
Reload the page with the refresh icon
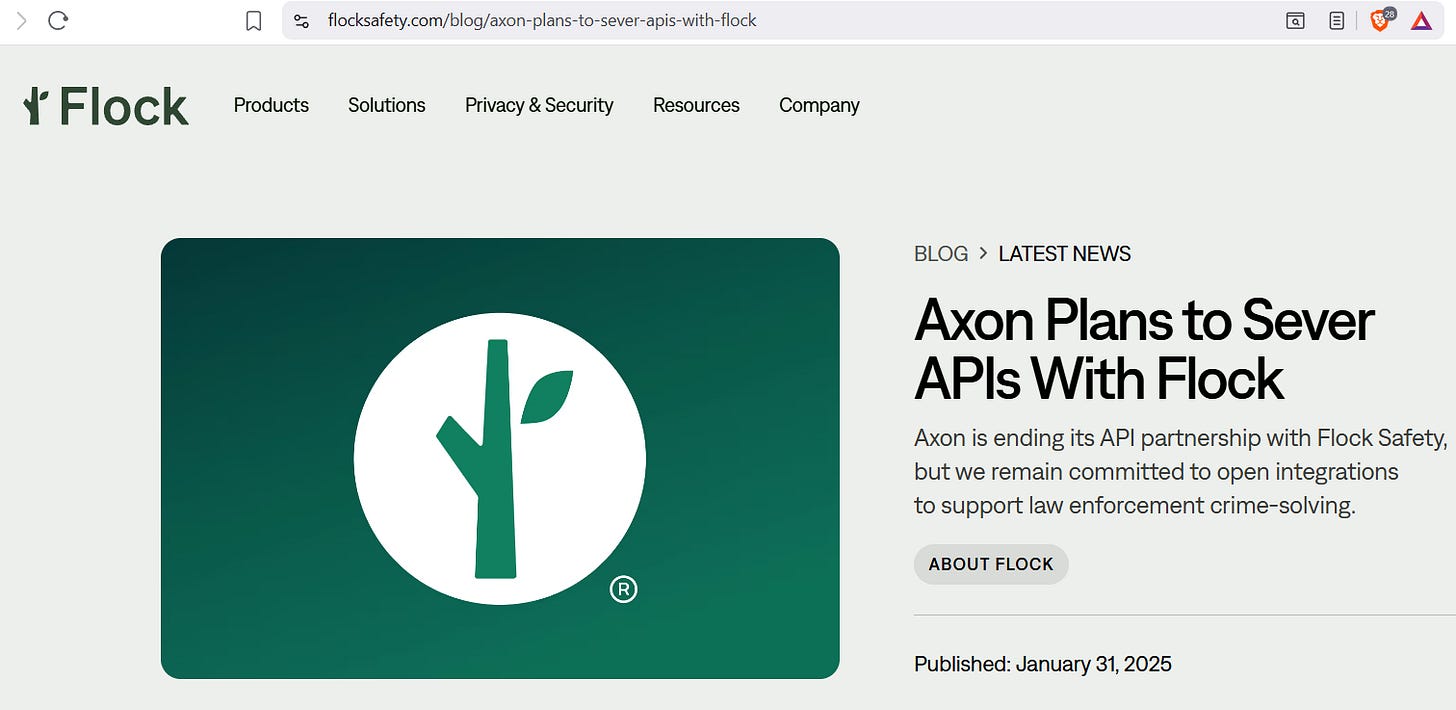coord(58,20)
